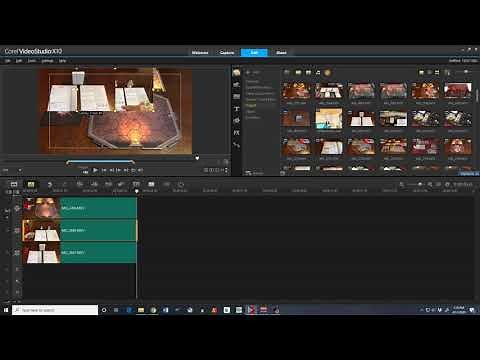Click the Import Media Files folder icon
Screen dimensions: 480x360
287,72
